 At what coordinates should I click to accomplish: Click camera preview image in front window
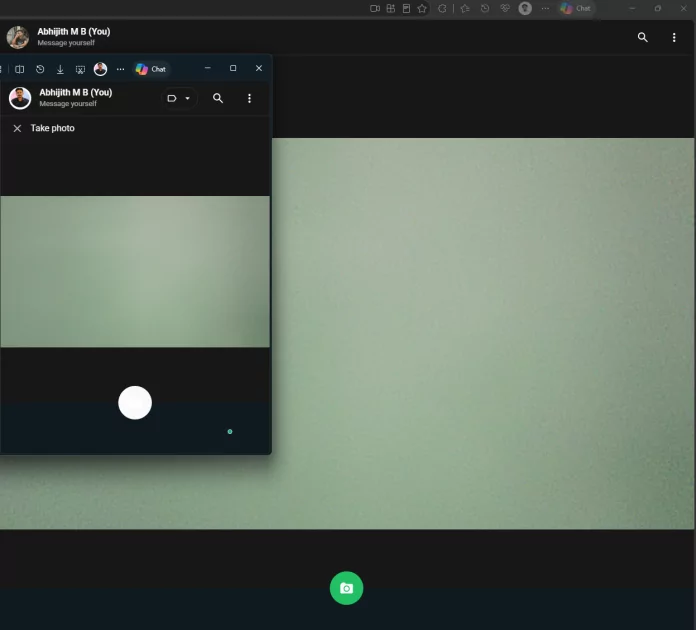[135, 271]
